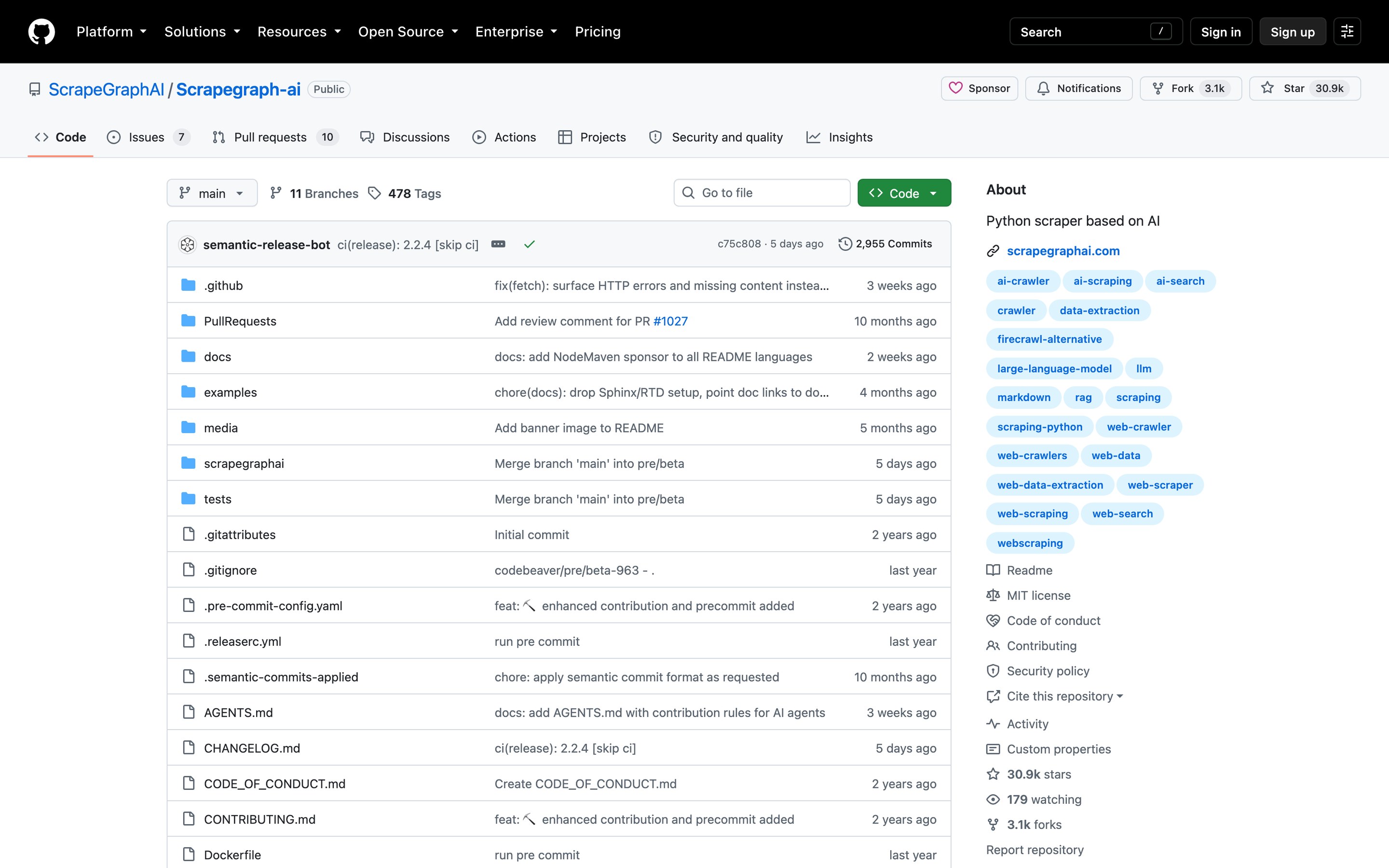Open the GitHub logo homepage

coord(41,31)
